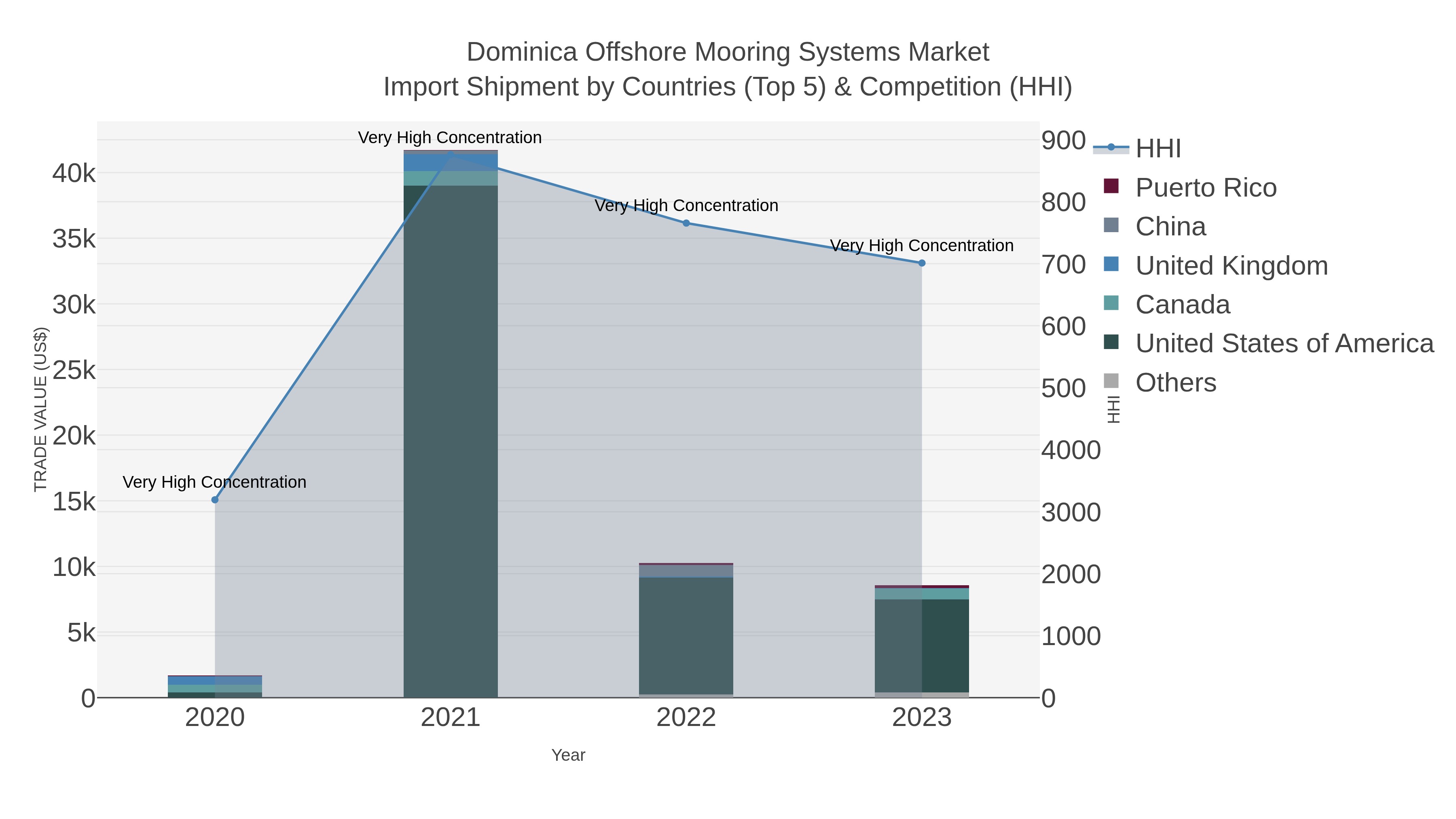Click the 'Year' axis title
Viewport: 1456px width, 819px height.
[x=568, y=755]
